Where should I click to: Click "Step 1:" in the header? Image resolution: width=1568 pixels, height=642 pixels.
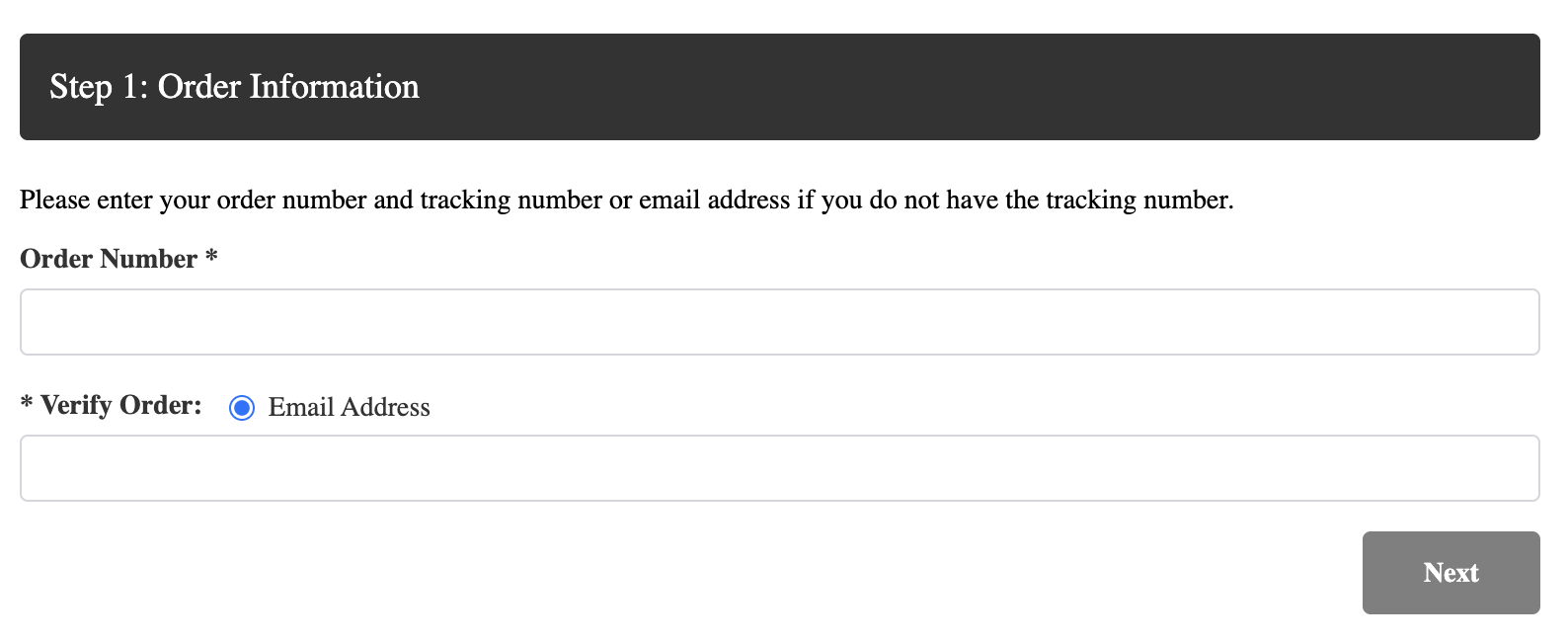(x=99, y=87)
